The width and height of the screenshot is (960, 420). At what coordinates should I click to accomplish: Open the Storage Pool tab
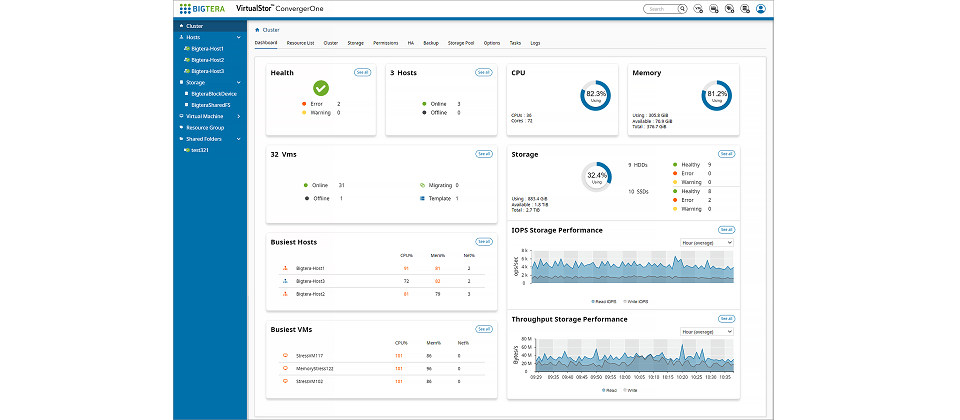pos(461,44)
